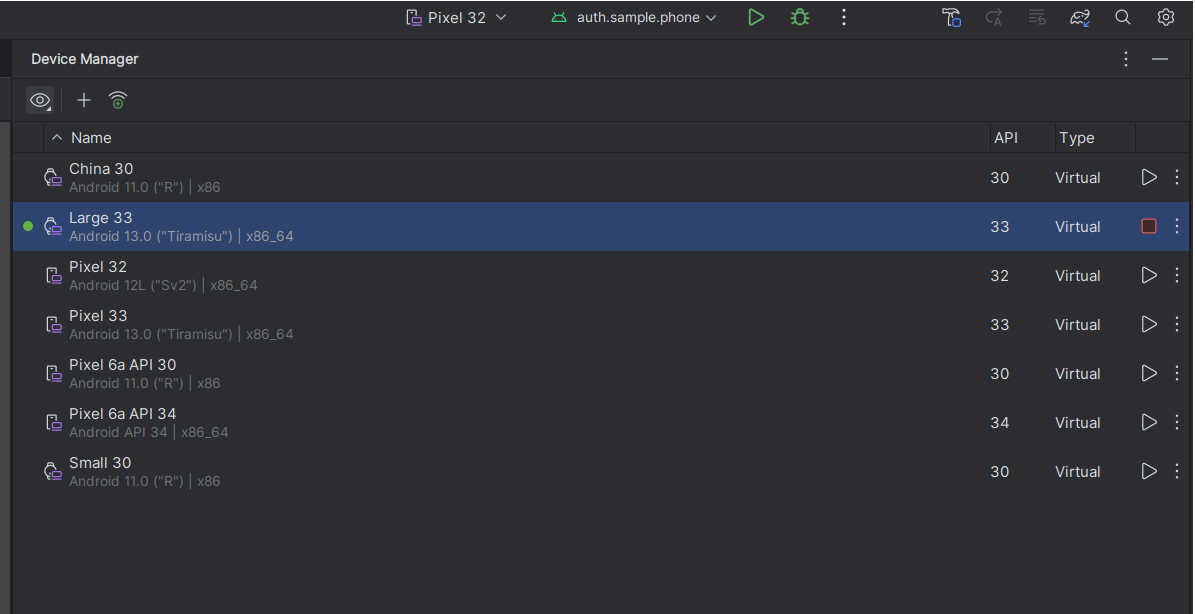Click Sync Project with Gradle Files icon
The width and height of the screenshot is (1195, 614).
click(x=1079, y=17)
